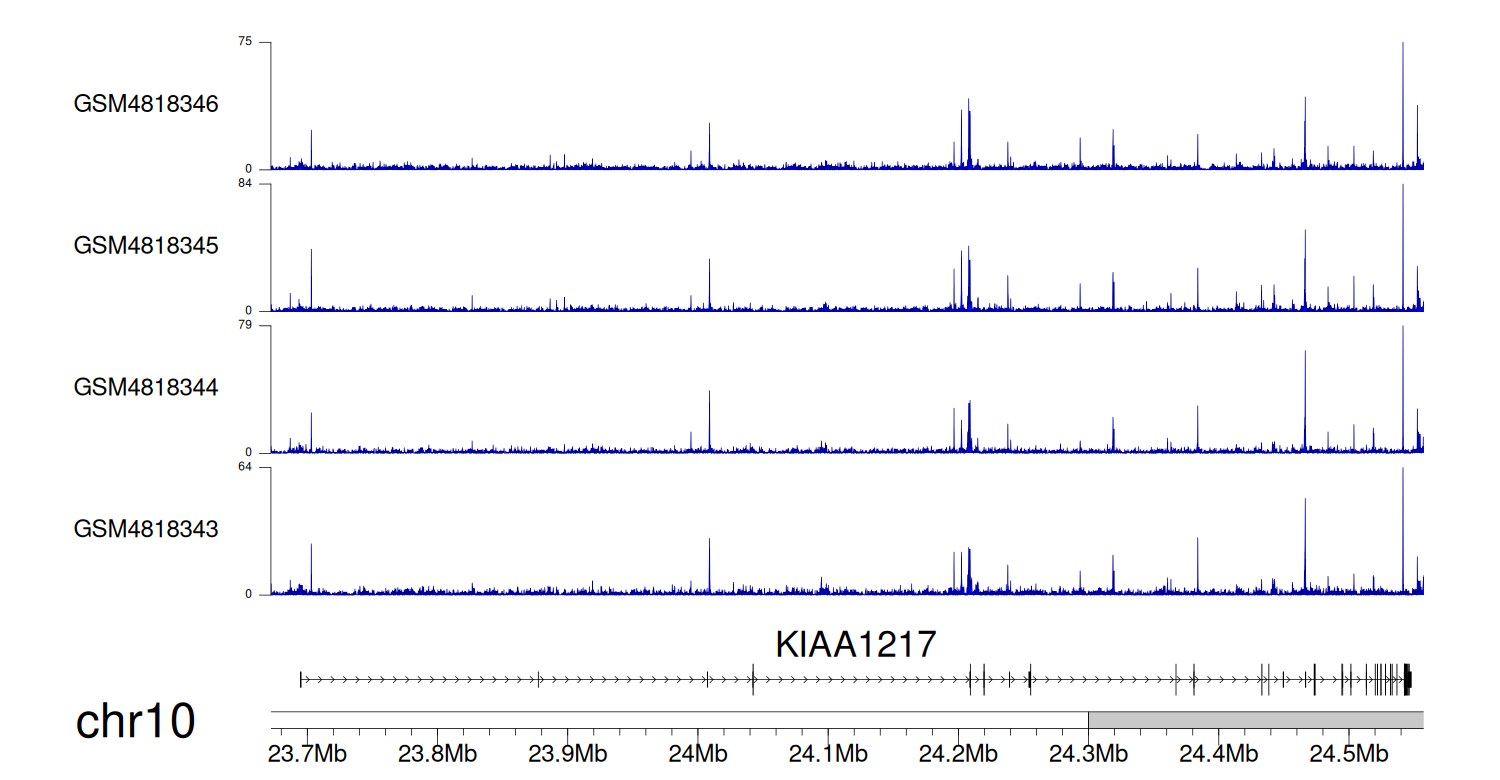Click the GSM4818346 track label

click(x=146, y=104)
